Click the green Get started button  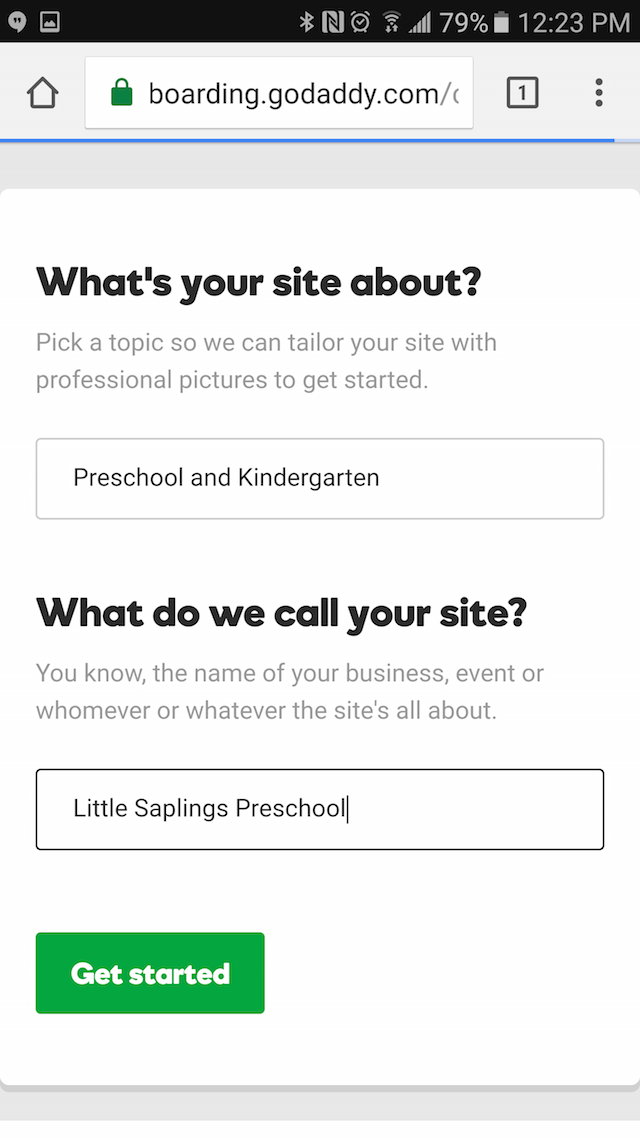pyautogui.click(x=150, y=973)
